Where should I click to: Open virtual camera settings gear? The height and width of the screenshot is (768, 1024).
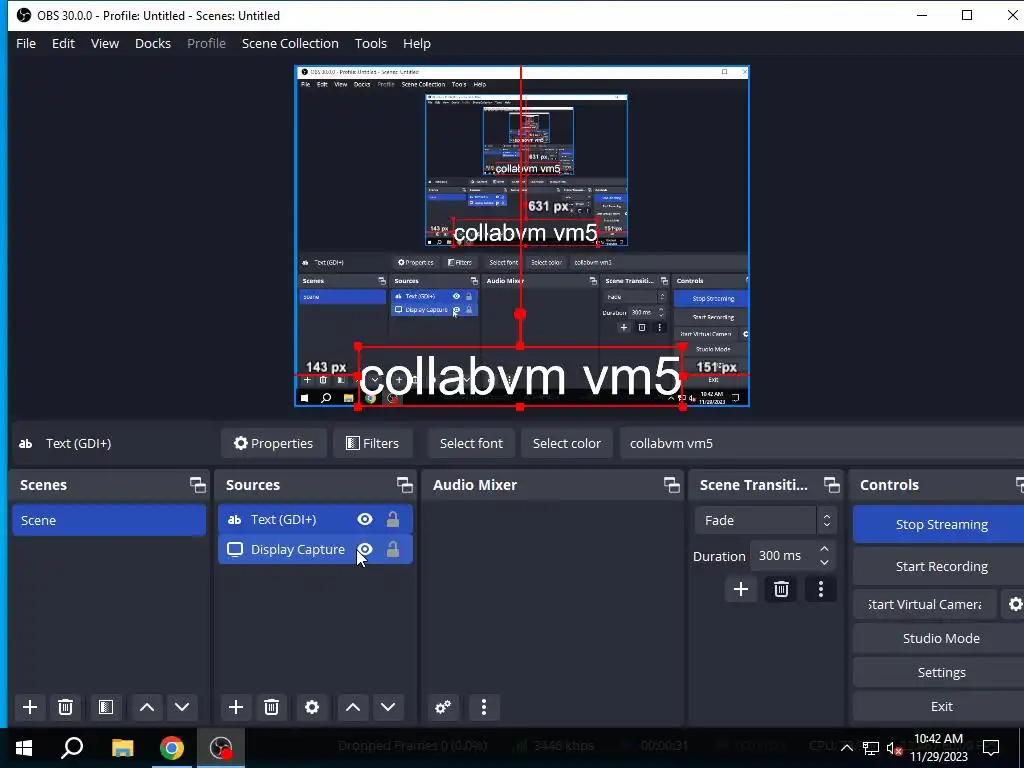click(x=1014, y=605)
